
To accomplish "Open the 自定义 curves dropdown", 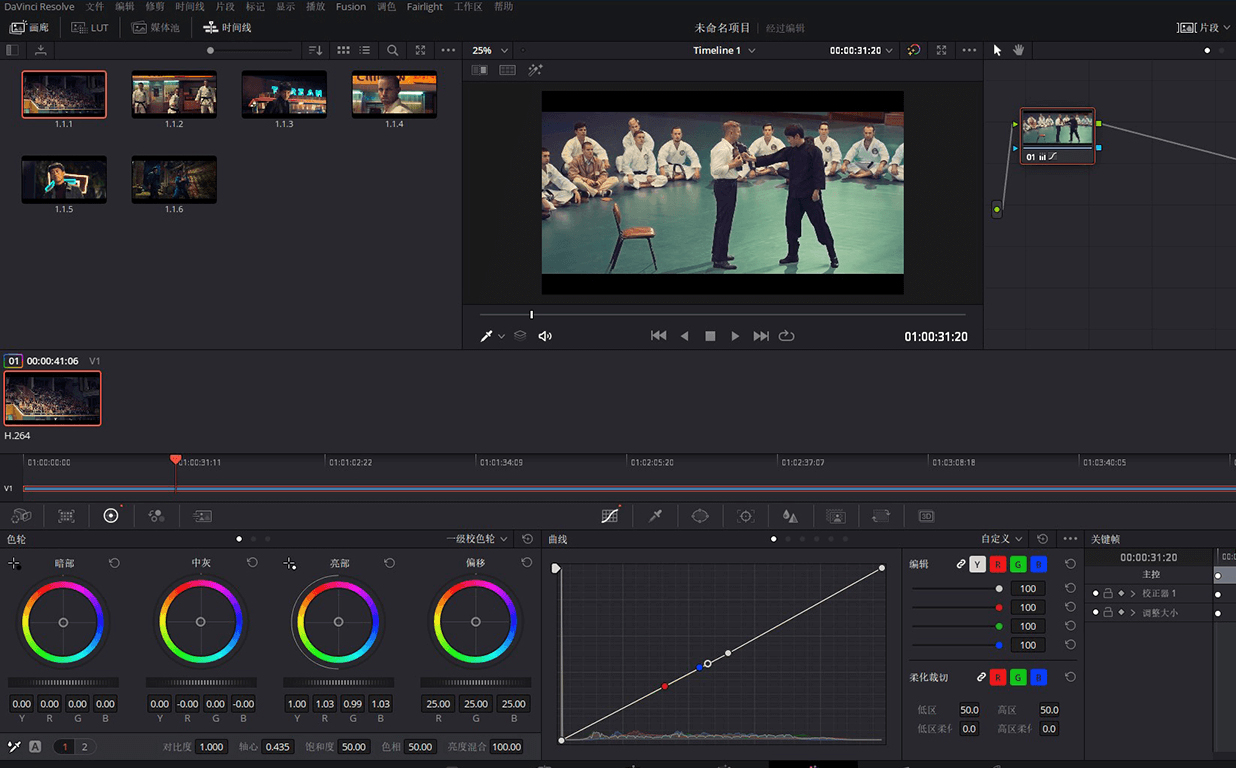I will click(x=1002, y=539).
